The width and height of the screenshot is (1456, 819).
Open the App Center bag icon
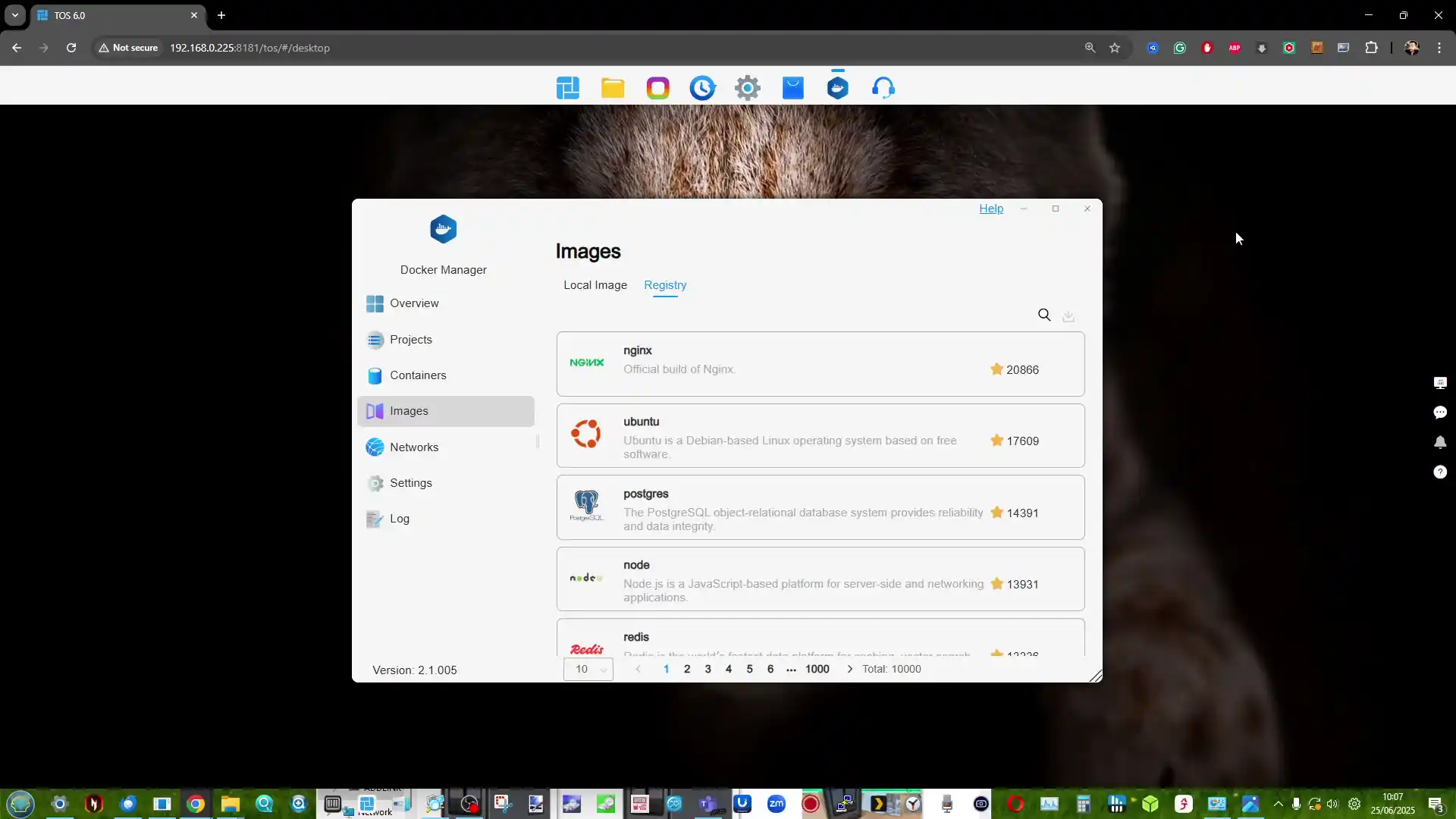pos(792,88)
